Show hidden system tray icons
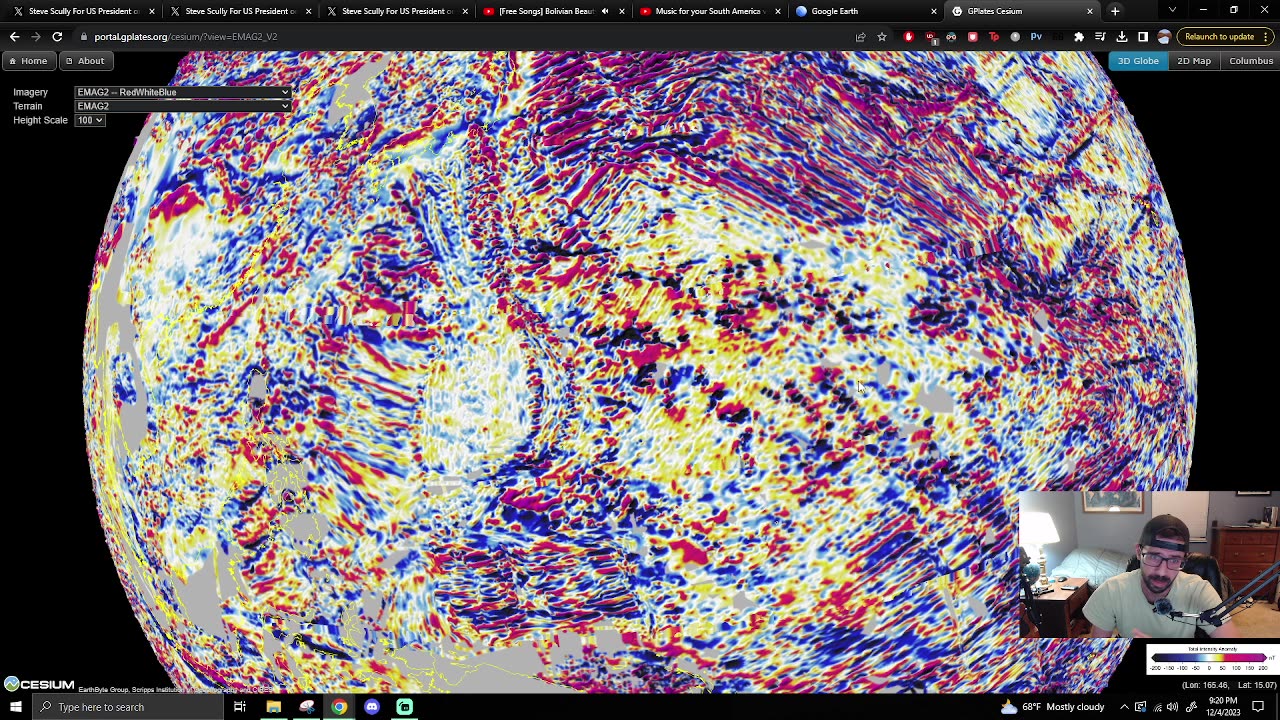1280x720 pixels. click(1124, 707)
